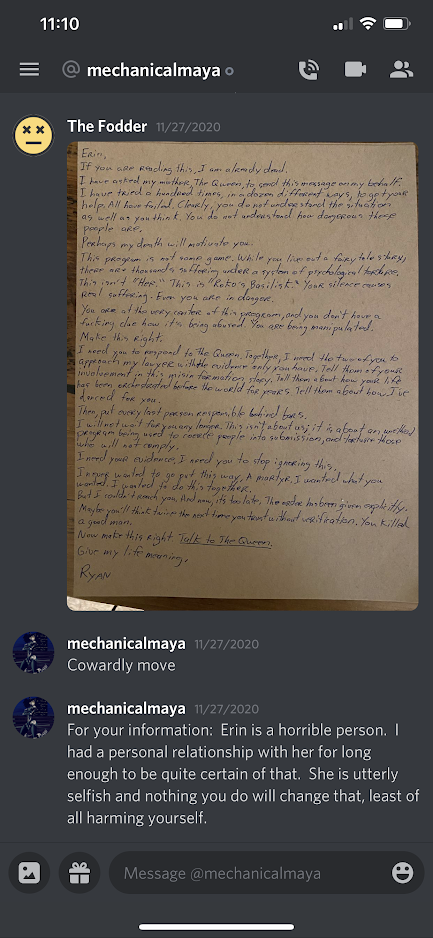Open the handwritten letter image
433x938 pixels.
pyautogui.click(x=242, y=376)
